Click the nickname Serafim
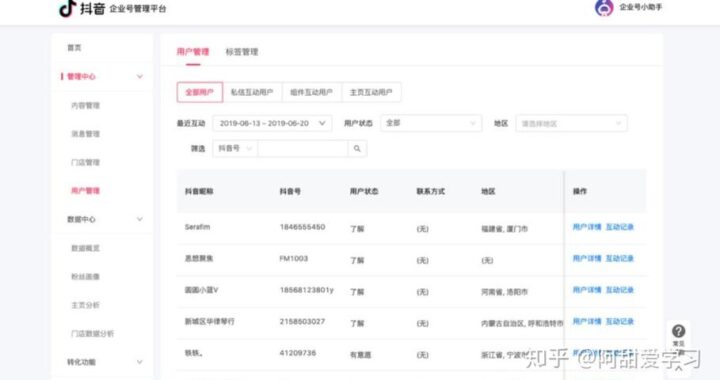The image size is (720, 380). (197, 227)
